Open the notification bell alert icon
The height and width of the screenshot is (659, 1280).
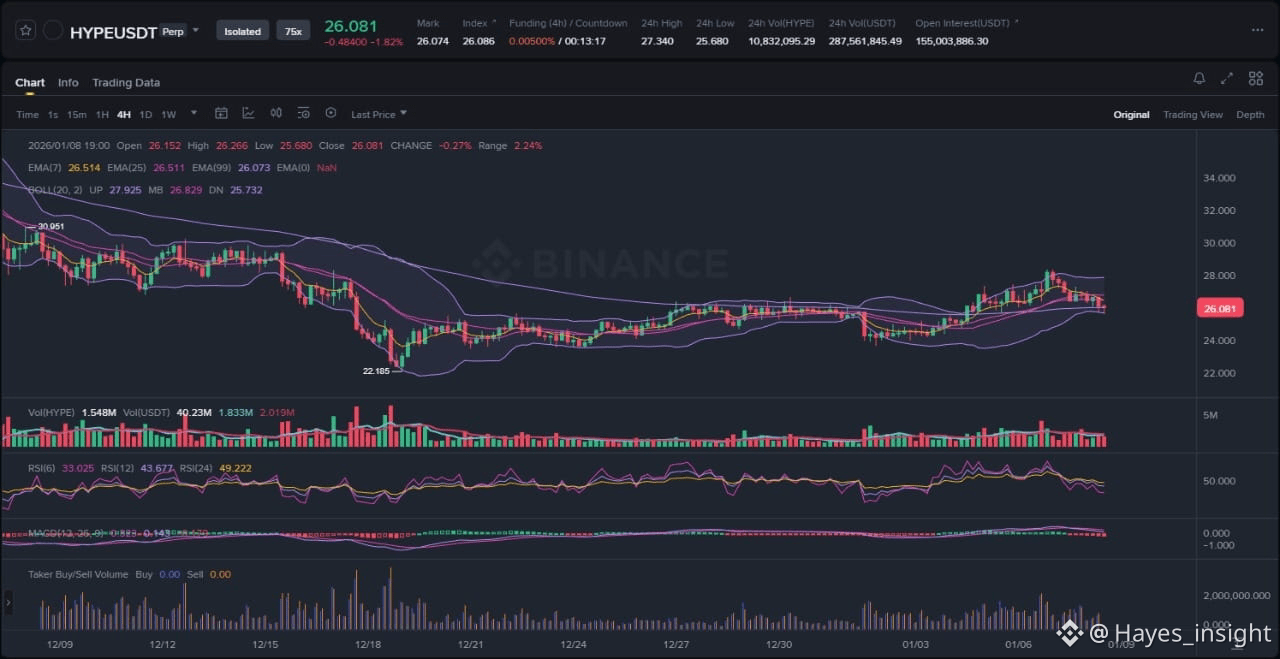tap(1199, 78)
